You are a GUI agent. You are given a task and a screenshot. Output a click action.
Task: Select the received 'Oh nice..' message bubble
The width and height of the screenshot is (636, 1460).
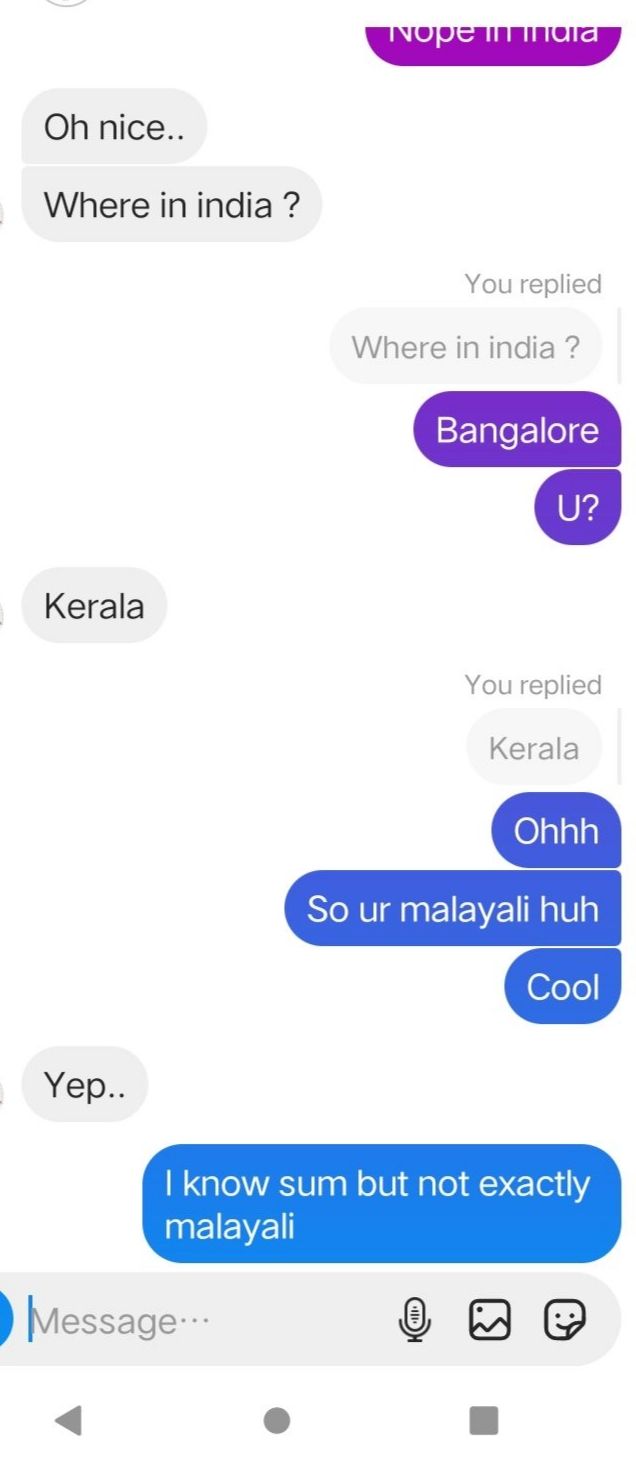tap(114, 127)
